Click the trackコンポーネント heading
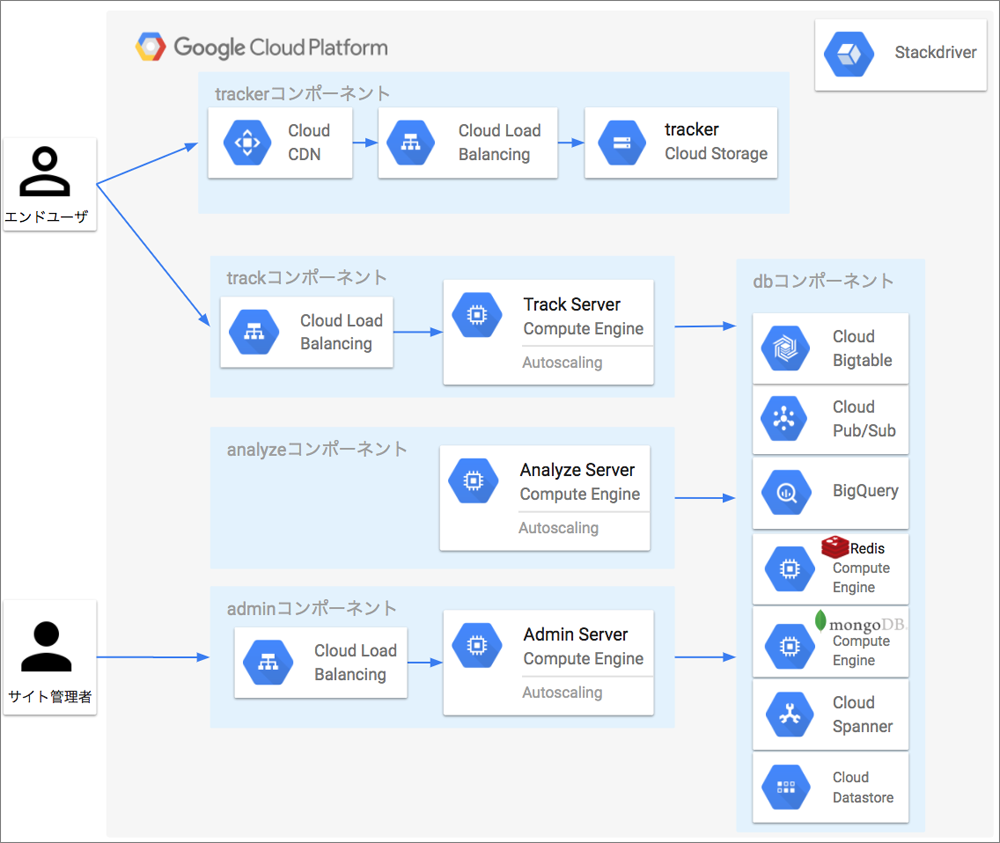This screenshot has height=843, width=1000. click(307, 277)
